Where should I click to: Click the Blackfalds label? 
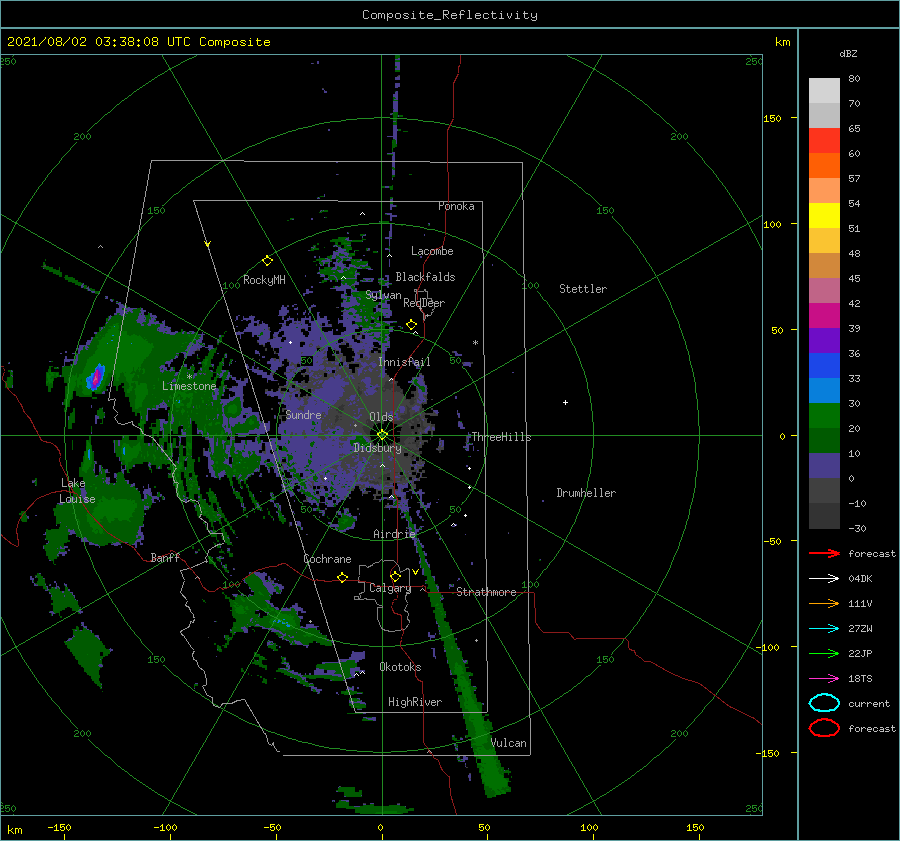point(425,277)
